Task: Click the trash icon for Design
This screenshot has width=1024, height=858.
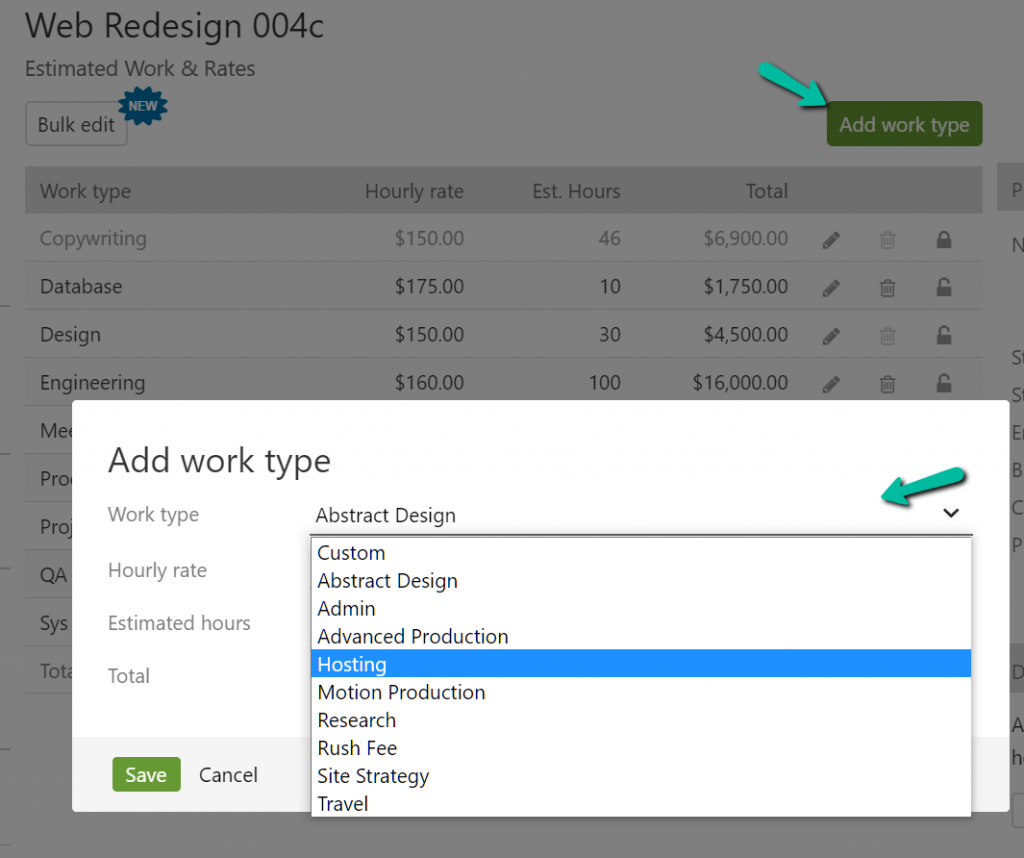Action: (887, 335)
